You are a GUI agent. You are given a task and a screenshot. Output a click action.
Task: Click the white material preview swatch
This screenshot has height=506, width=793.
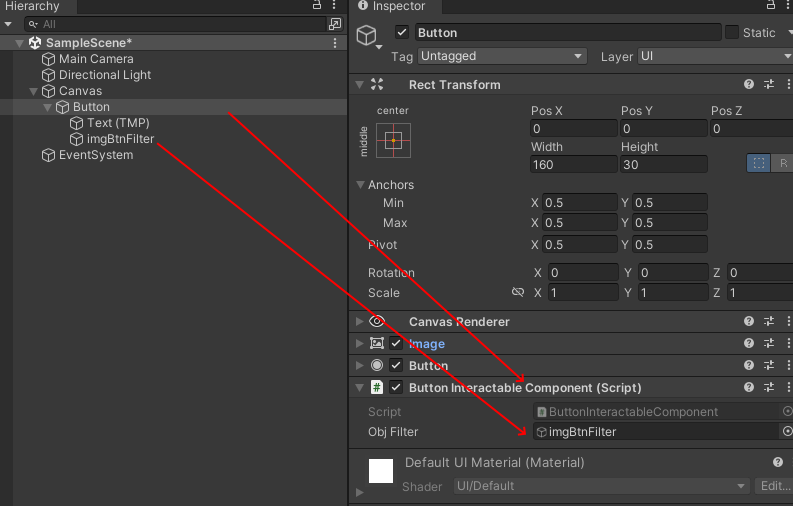point(381,471)
